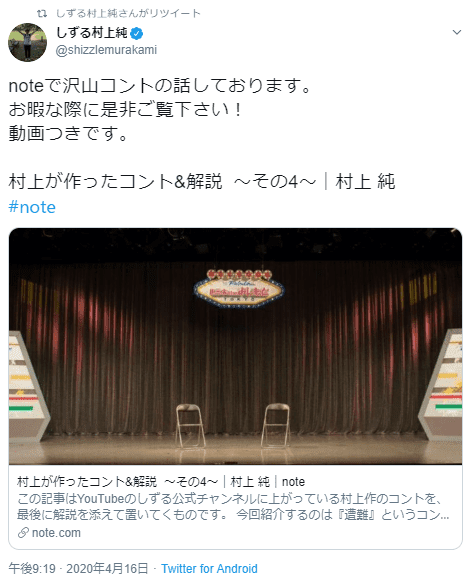Open the note.com domain link
Image resolution: width=473 pixels, height=586 pixels.
pos(56,533)
